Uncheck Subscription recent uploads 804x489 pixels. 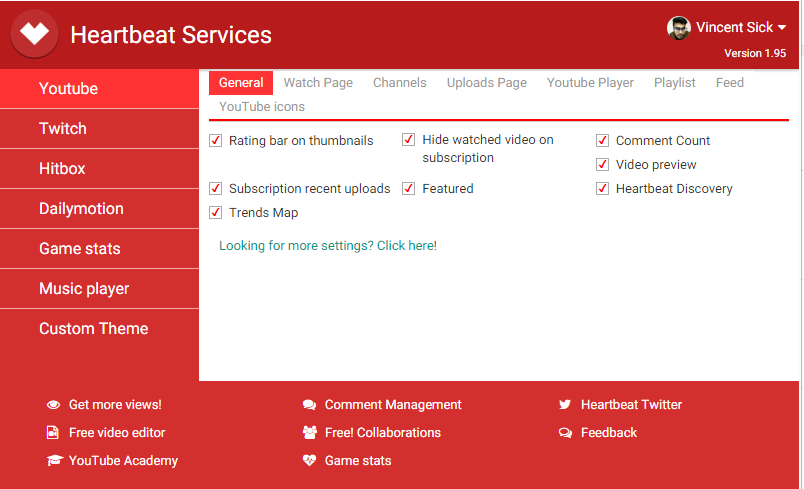click(x=215, y=189)
